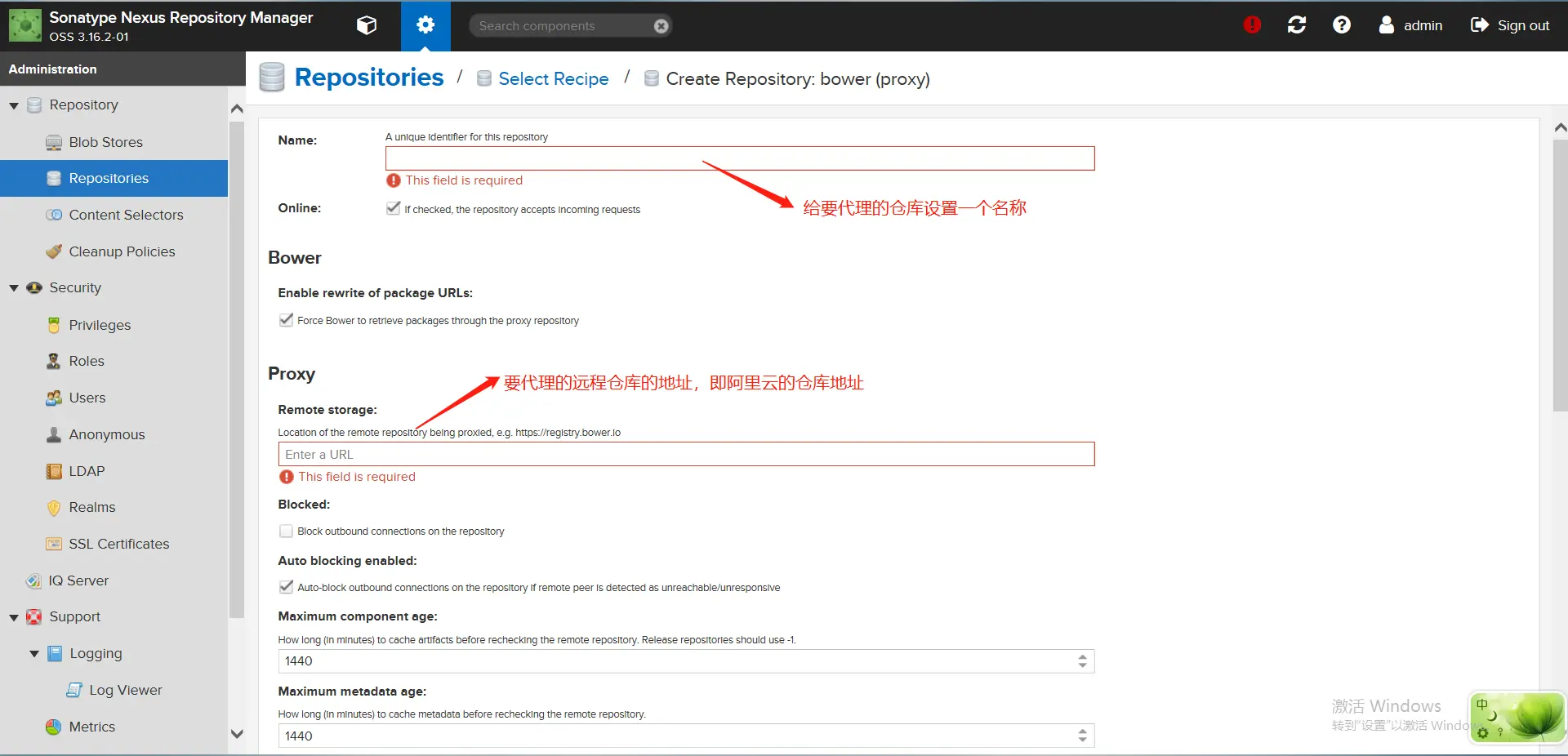Select Repositories in the sidebar
This screenshot has width=1568, height=756.
pos(114,178)
